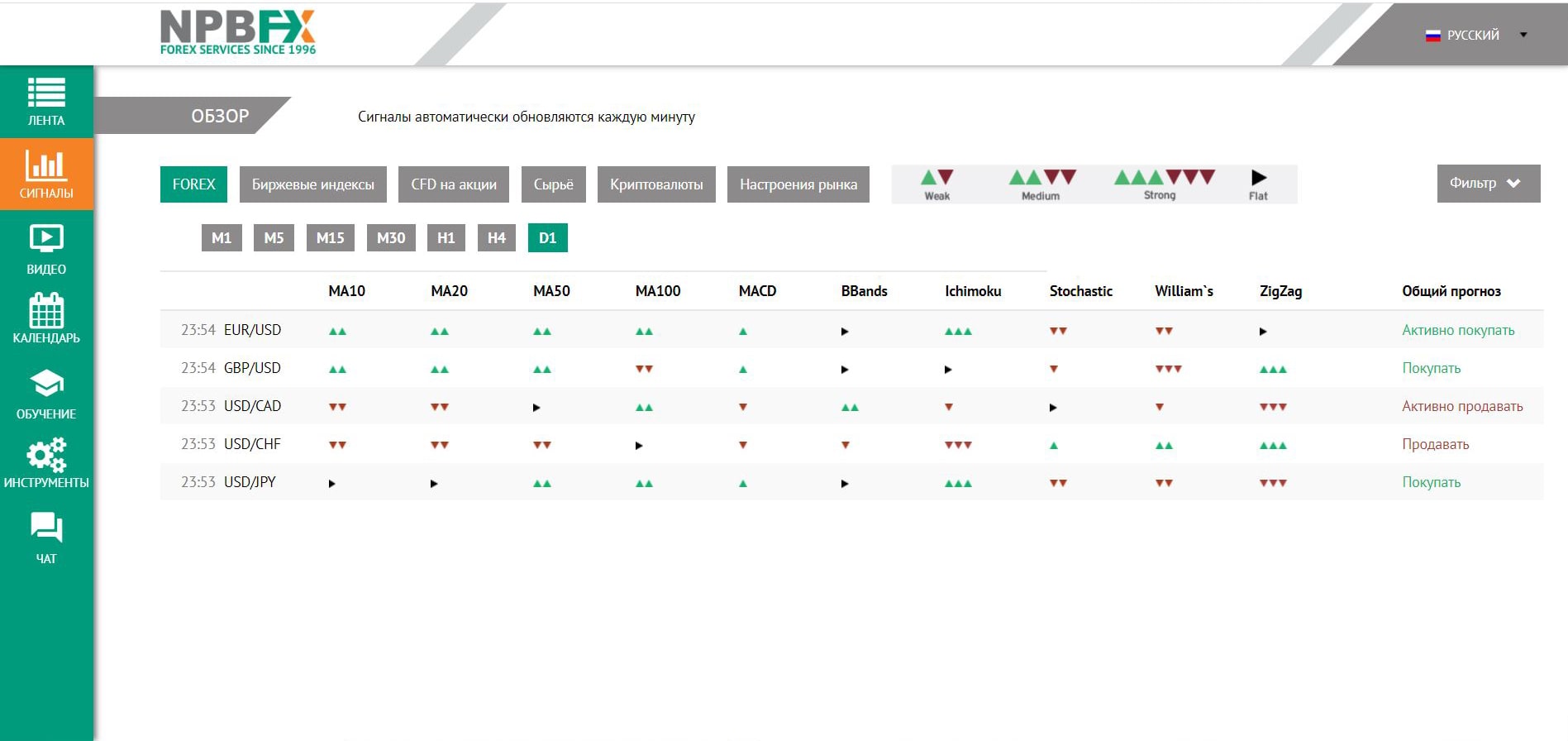Viewport: 1568px width, 741px height.
Task: Select the D1 timeframe
Action: (x=548, y=237)
